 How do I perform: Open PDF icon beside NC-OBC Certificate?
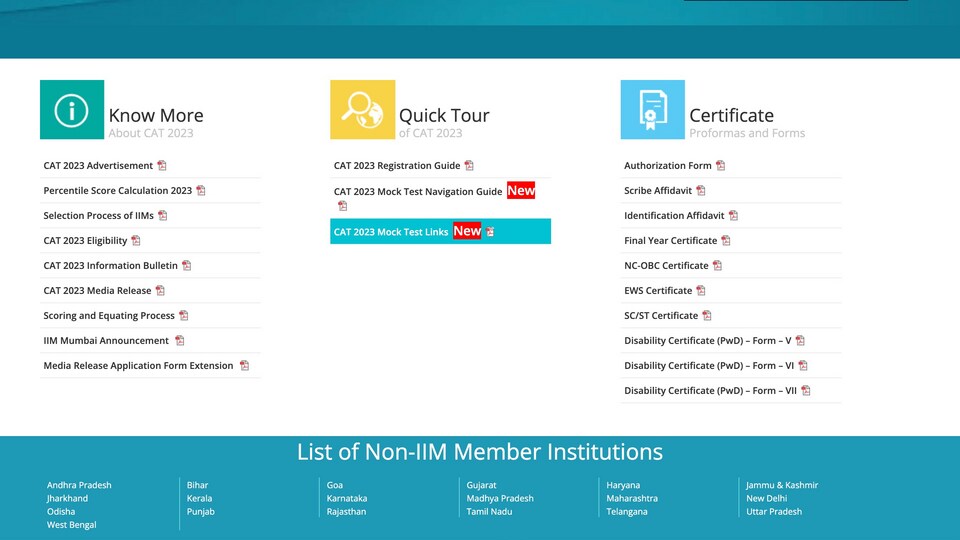(x=718, y=265)
